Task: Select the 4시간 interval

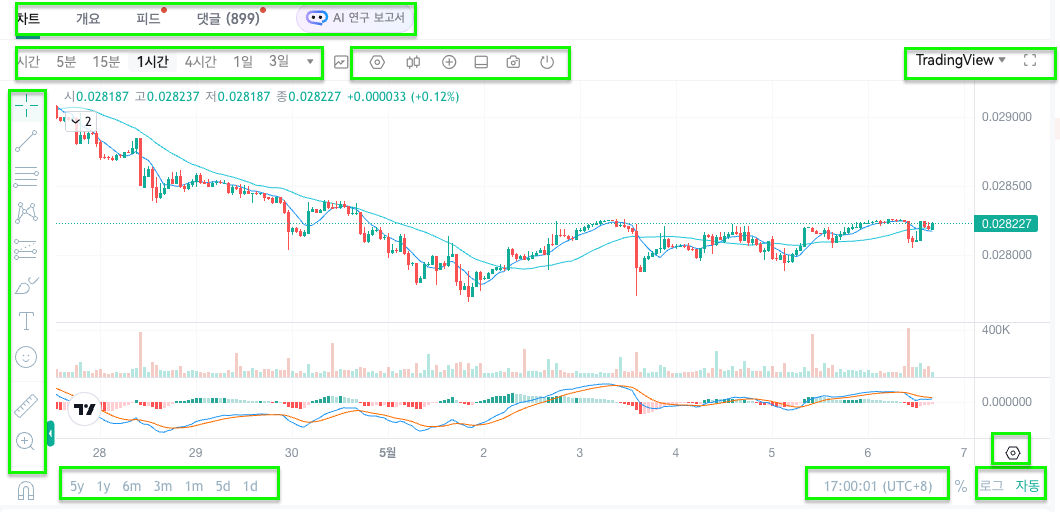Action: pyautogui.click(x=200, y=62)
